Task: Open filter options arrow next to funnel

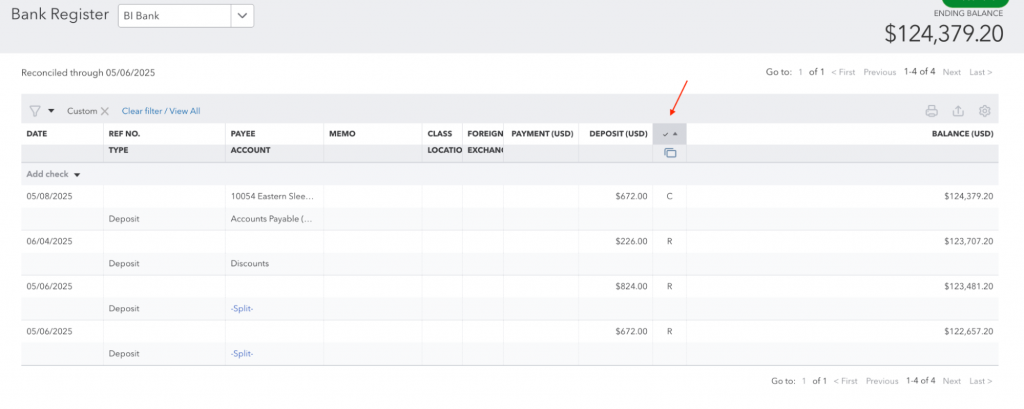Action: click(x=51, y=111)
